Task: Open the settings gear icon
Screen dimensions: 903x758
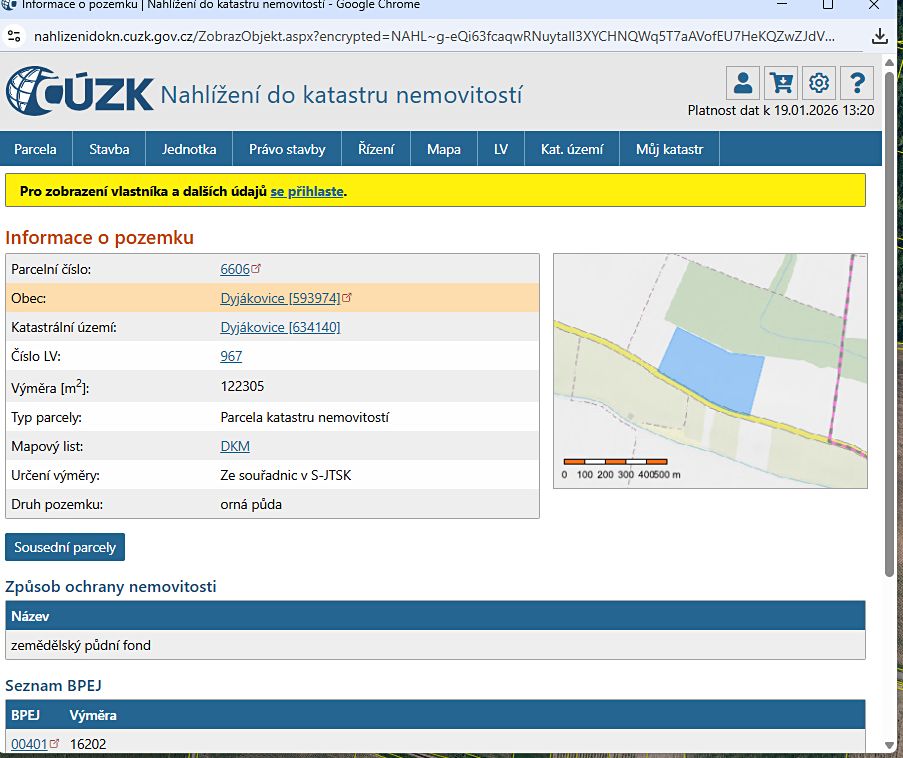Action: coord(819,83)
